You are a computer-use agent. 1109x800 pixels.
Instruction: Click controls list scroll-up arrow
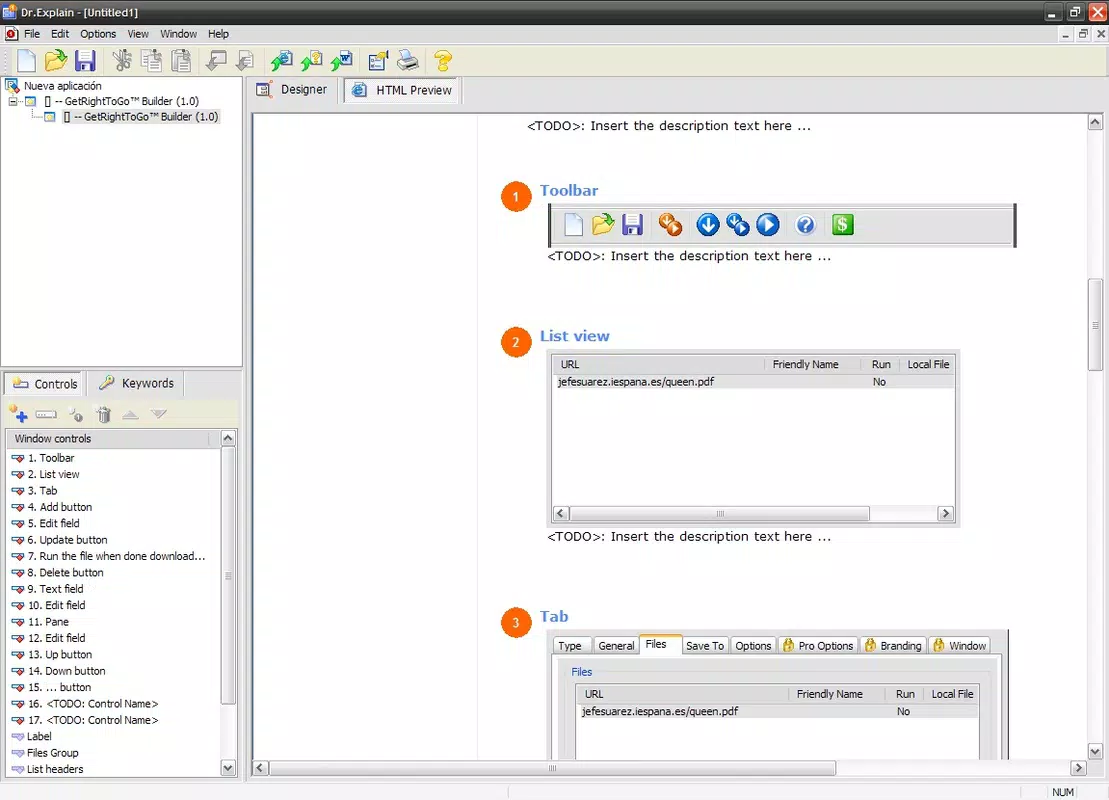228,438
